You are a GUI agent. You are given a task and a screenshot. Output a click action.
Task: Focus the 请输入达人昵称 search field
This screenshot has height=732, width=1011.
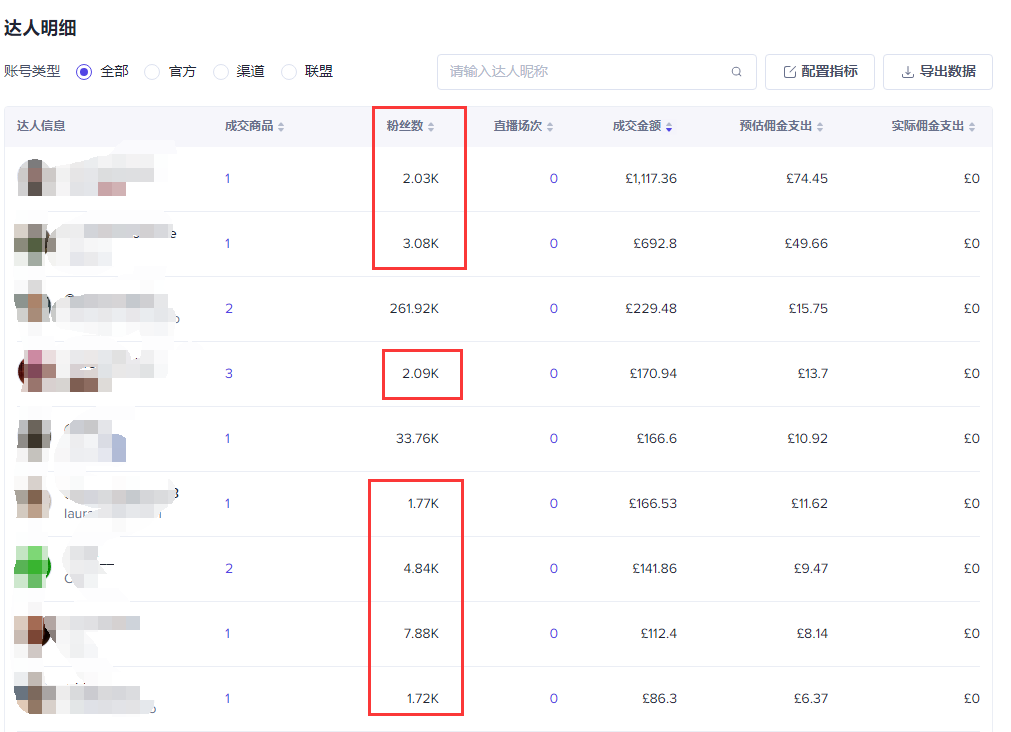point(585,72)
